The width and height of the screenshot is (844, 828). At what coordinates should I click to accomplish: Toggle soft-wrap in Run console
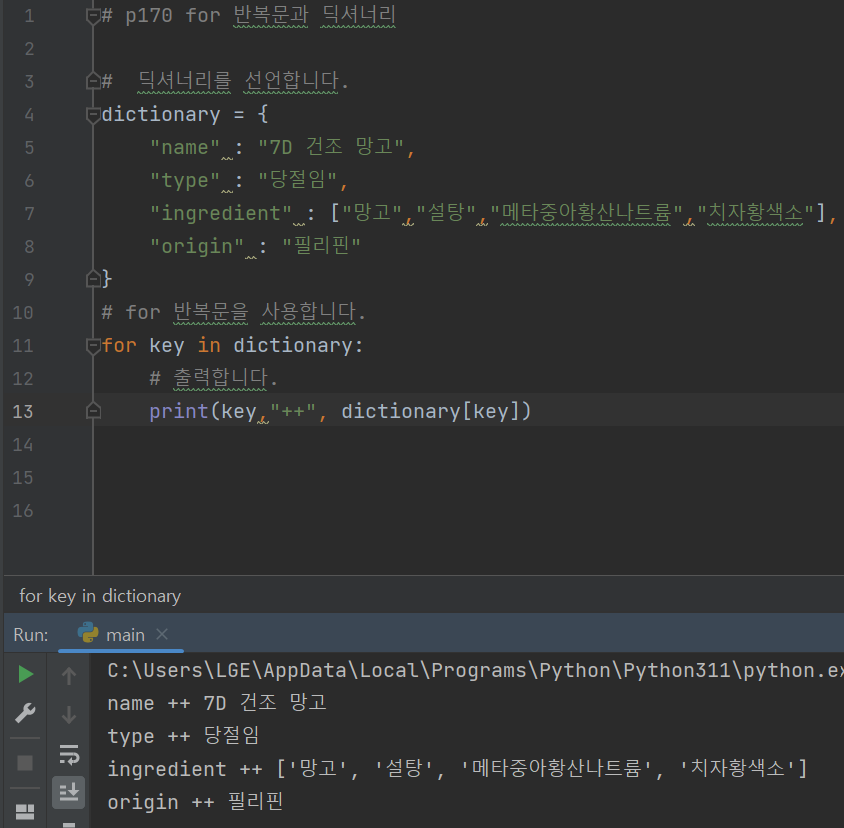pyautogui.click(x=69, y=754)
